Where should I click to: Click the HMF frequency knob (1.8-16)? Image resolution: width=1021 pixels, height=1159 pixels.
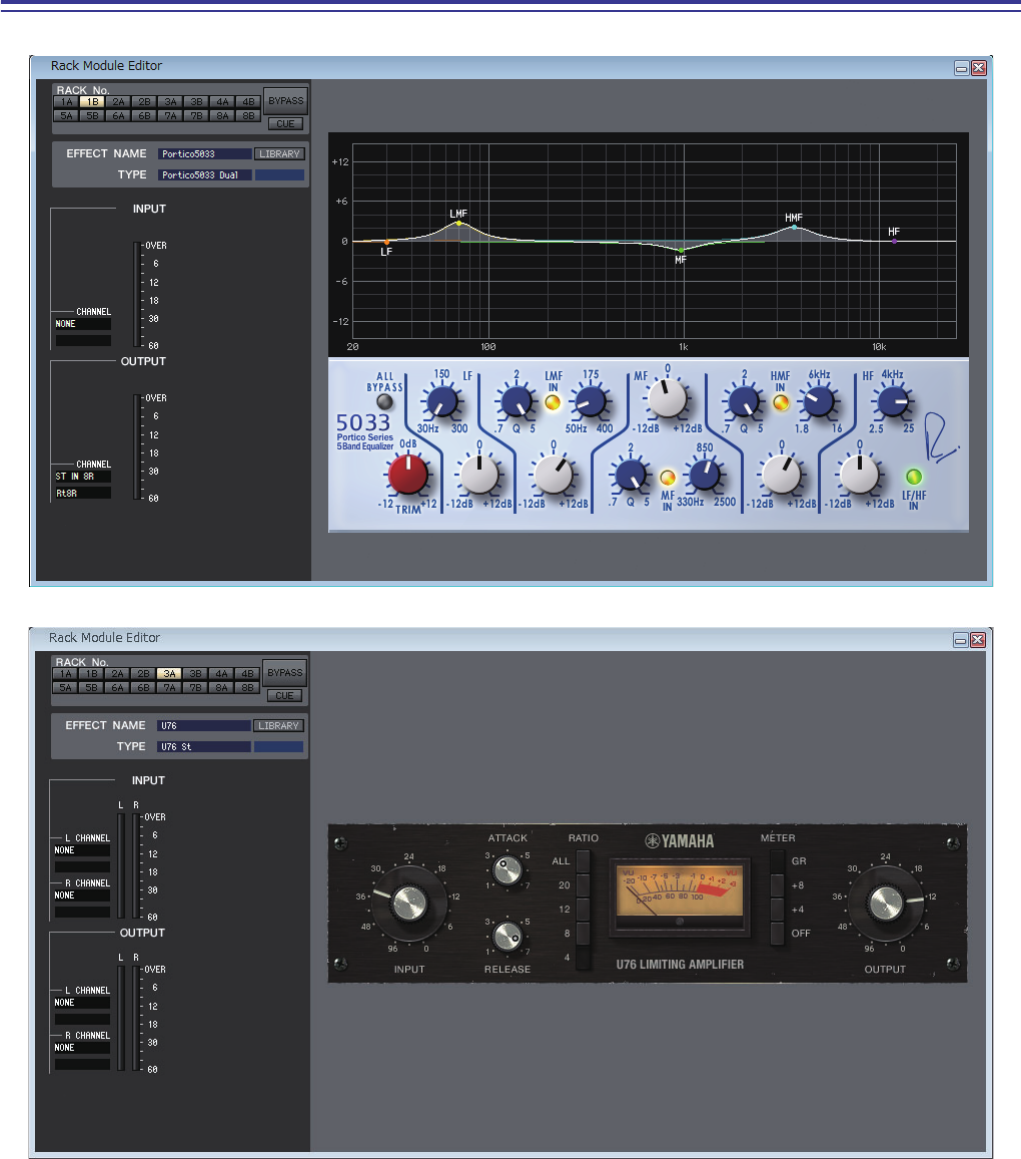(x=818, y=403)
